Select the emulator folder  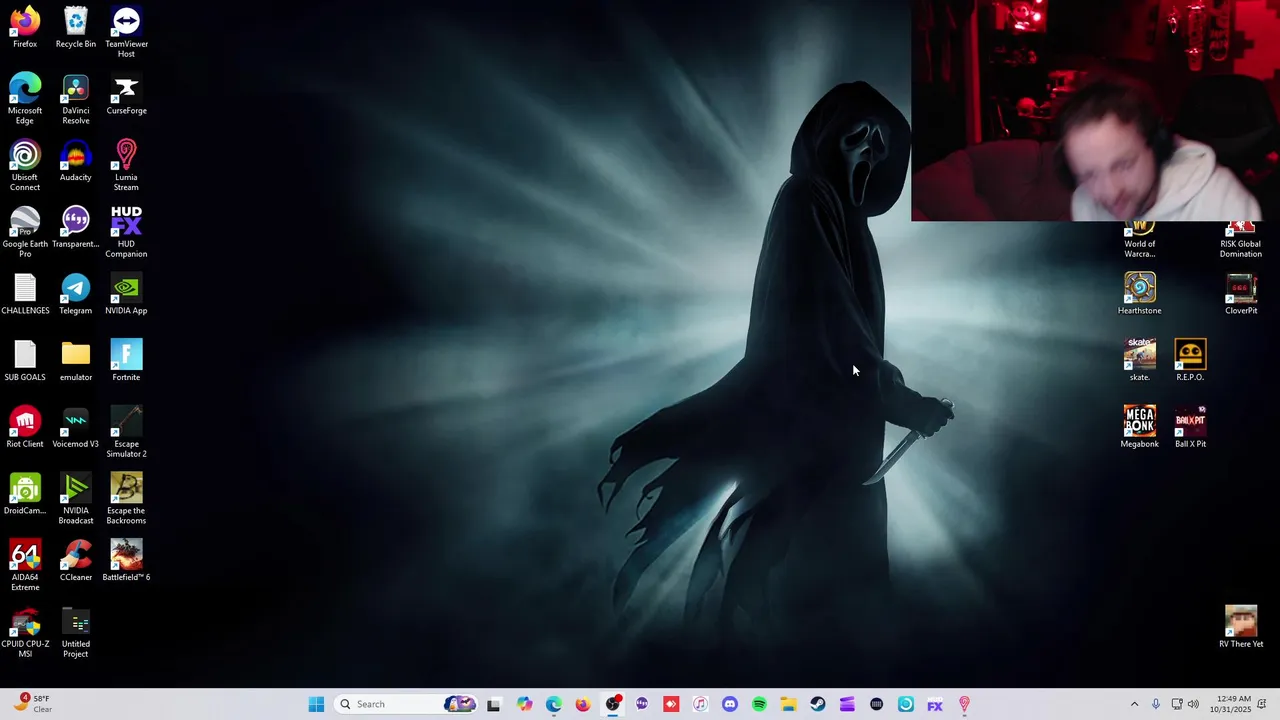tap(76, 361)
